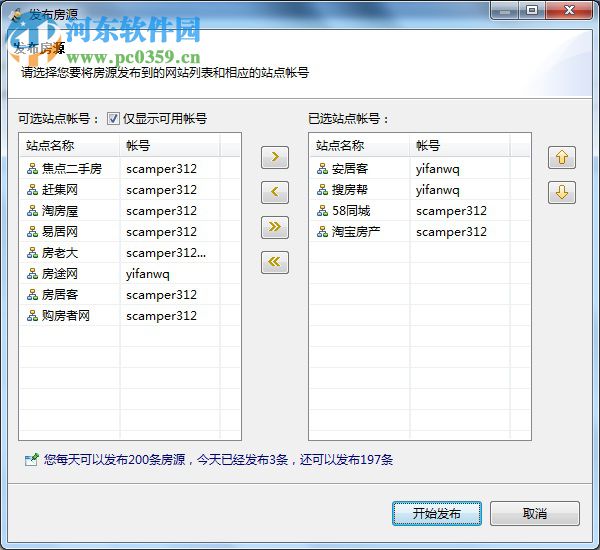Move the selected account down with the down arrow

[562, 192]
